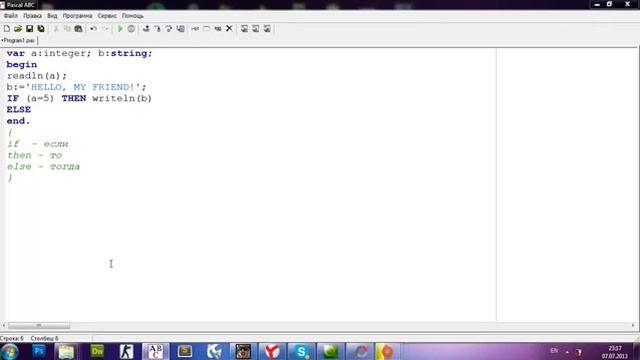Image resolution: width=640 pixels, height=360 pixels.
Task: Undo the last edit
Action: click(x=93, y=29)
